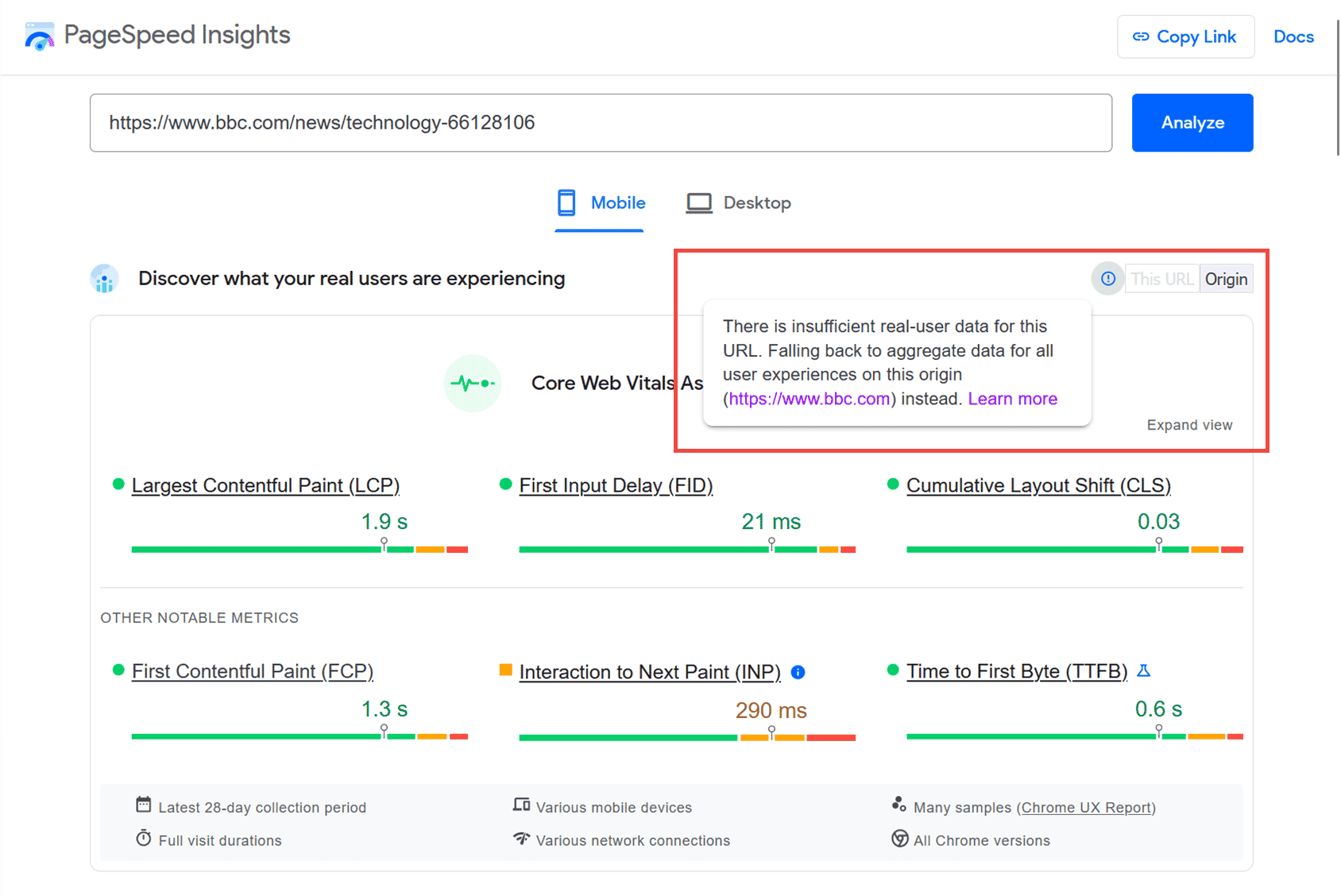Screen dimensions: 1341x896
Task: Click the Core Web Vitals pulse icon
Action: tap(473, 384)
